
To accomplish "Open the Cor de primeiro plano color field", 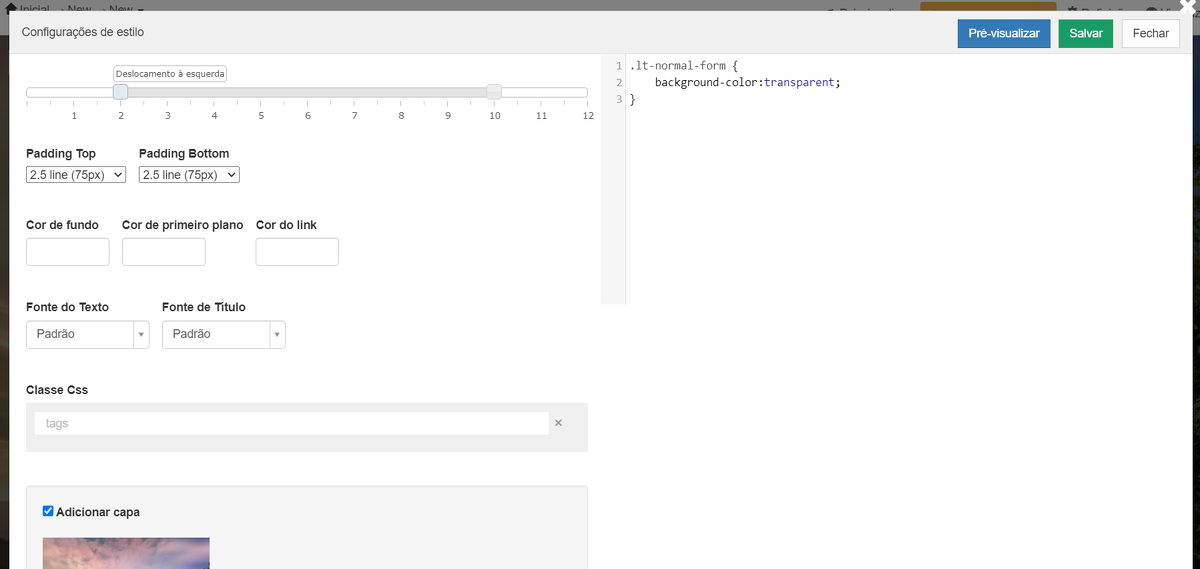I will point(163,252).
